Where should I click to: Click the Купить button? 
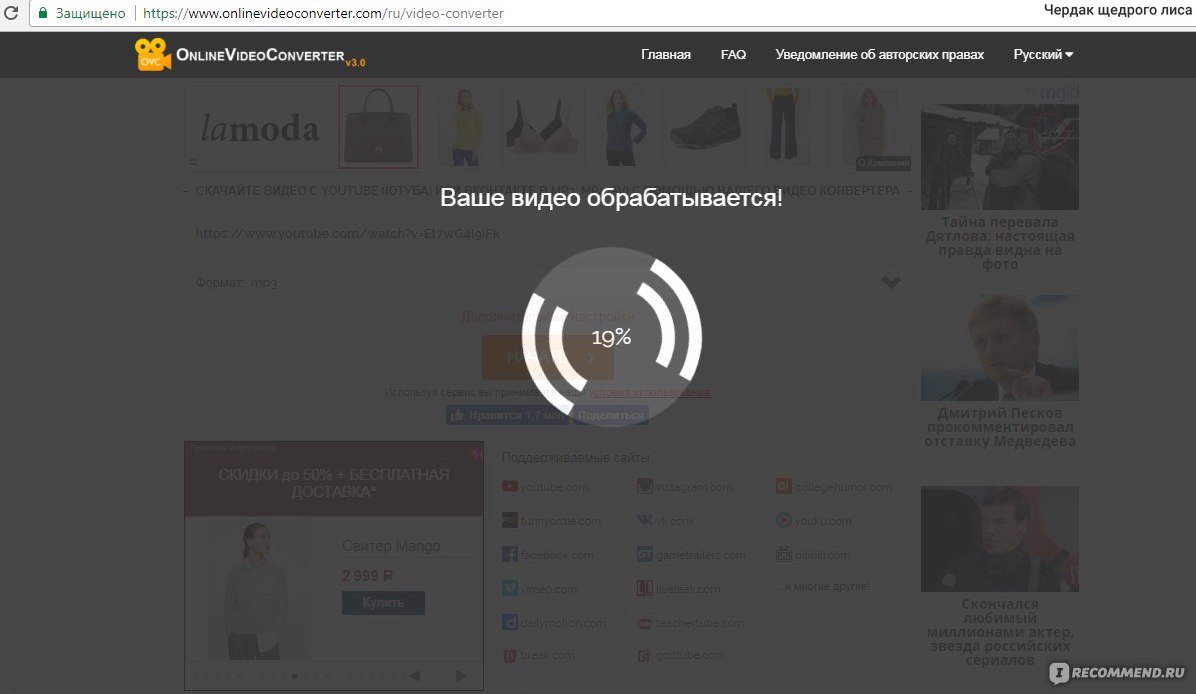tap(383, 602)
